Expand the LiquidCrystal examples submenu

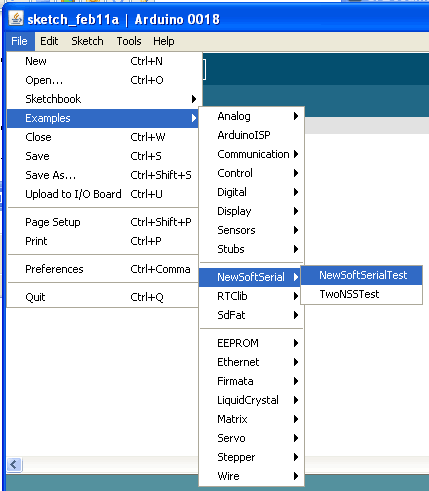(x=252, y=400)
